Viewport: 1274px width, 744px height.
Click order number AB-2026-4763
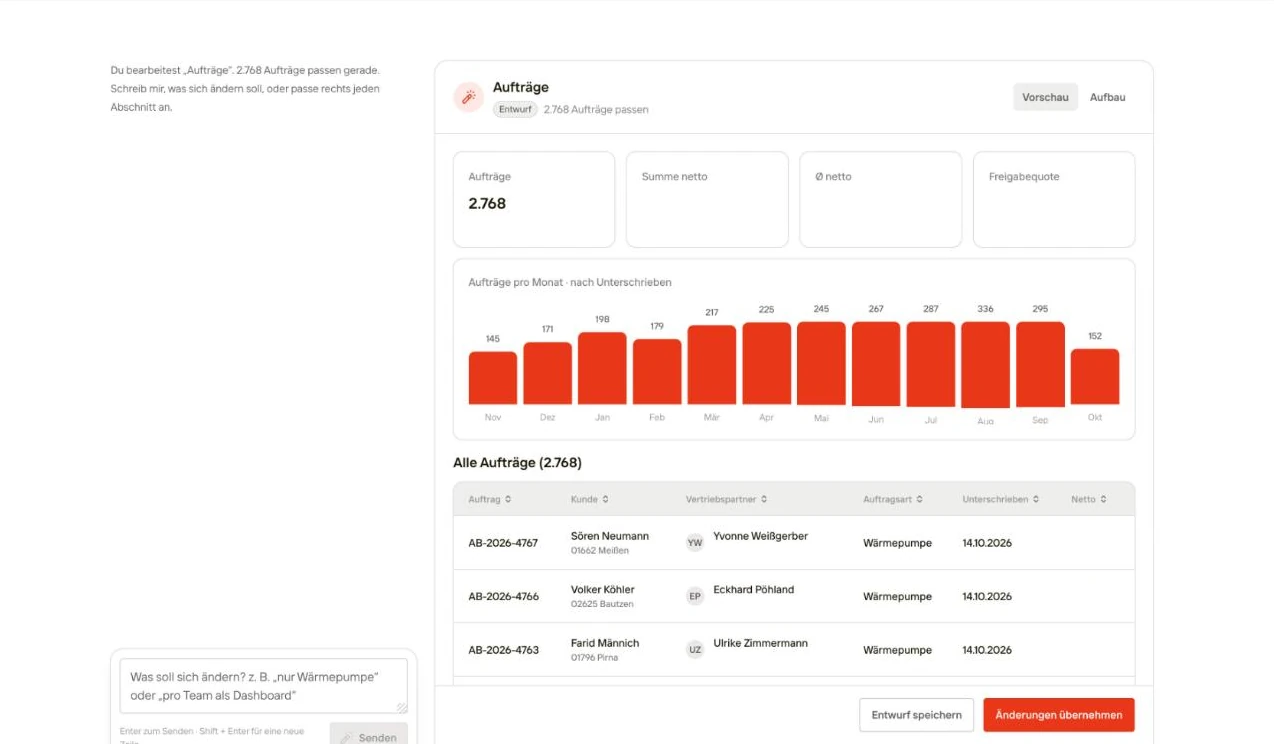point(503,650)
